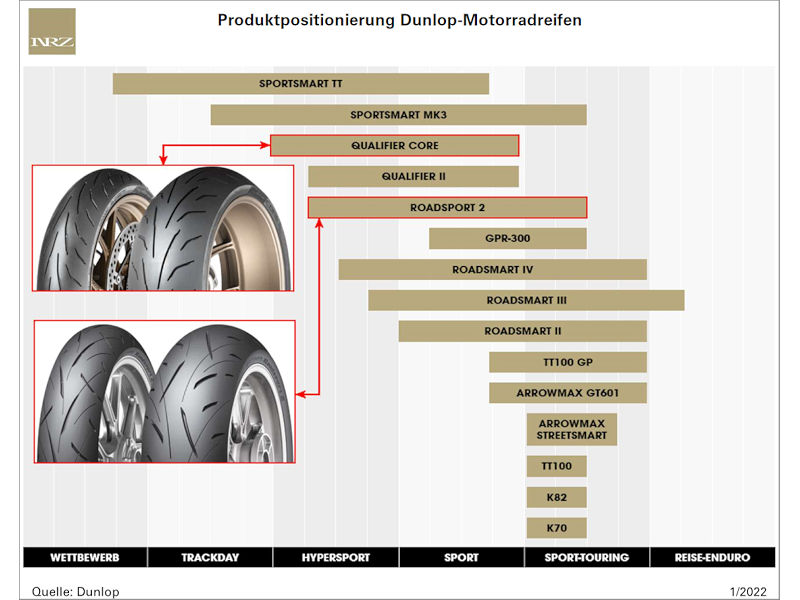Select the SPORTSMART MK3 bar
This screenshot has height=600, width=800.
(x=398, y=115)
